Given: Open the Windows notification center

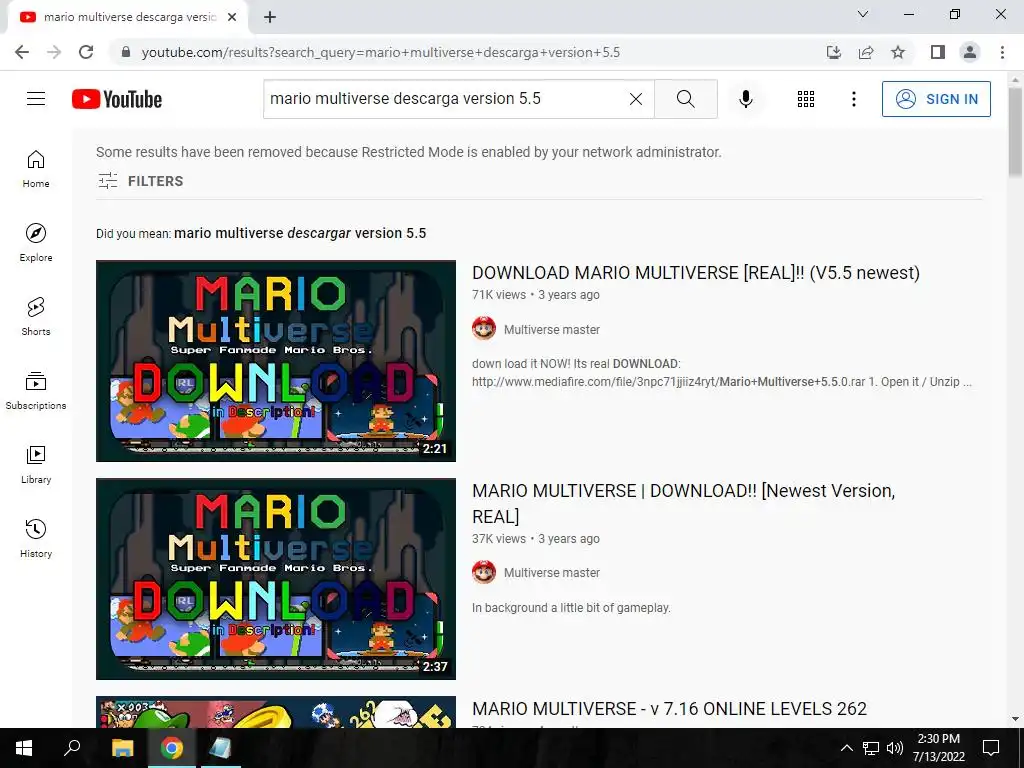Looking at the screenshot, I should tap(991, 748).
